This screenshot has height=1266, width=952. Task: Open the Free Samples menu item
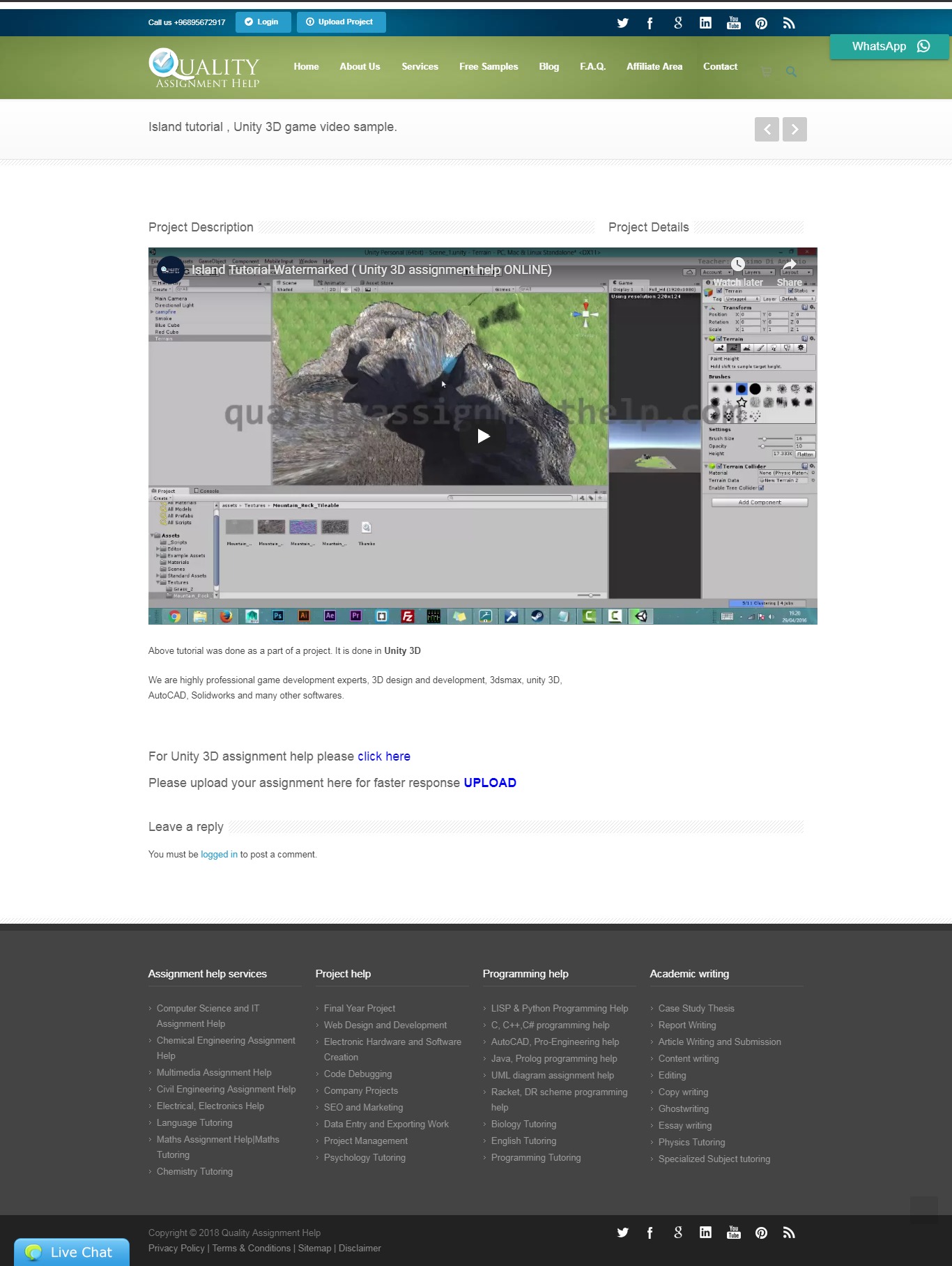(x=489, y=66)
